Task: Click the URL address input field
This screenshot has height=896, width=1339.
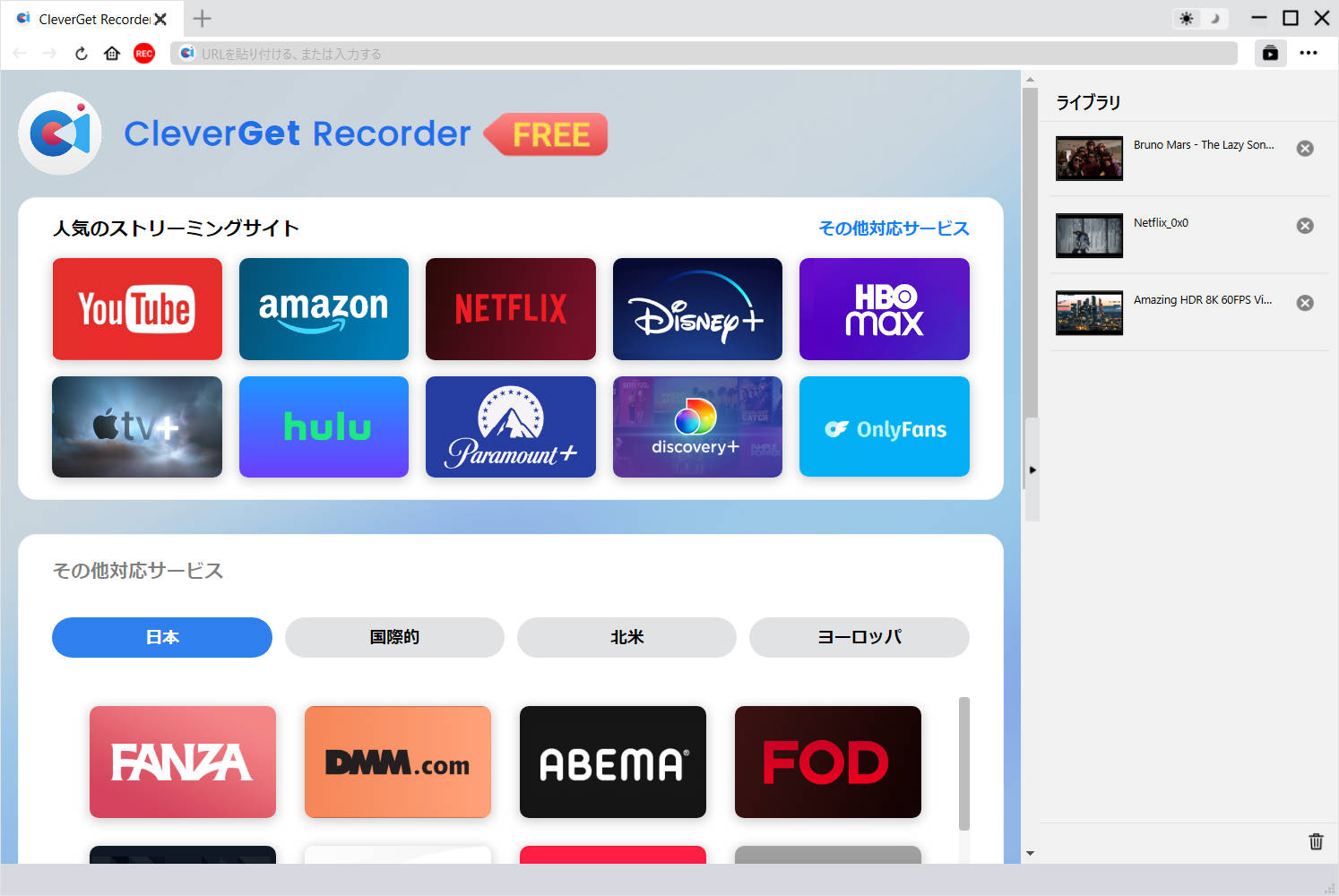Action: pyautogui.click(x=708, y=54)
